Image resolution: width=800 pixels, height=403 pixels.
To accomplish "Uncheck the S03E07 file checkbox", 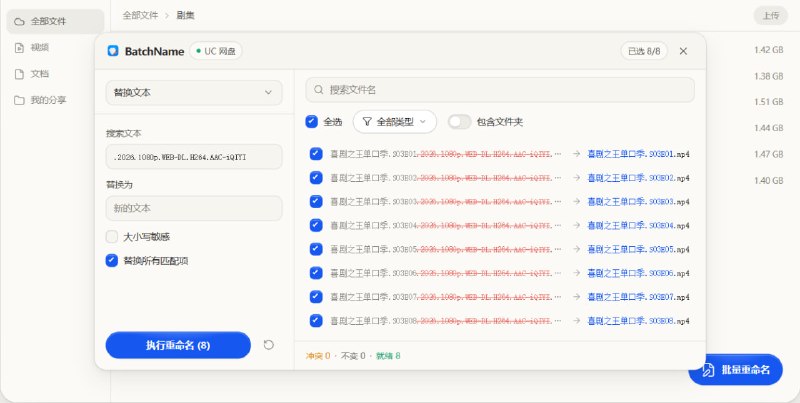I will tap(316, 296).
